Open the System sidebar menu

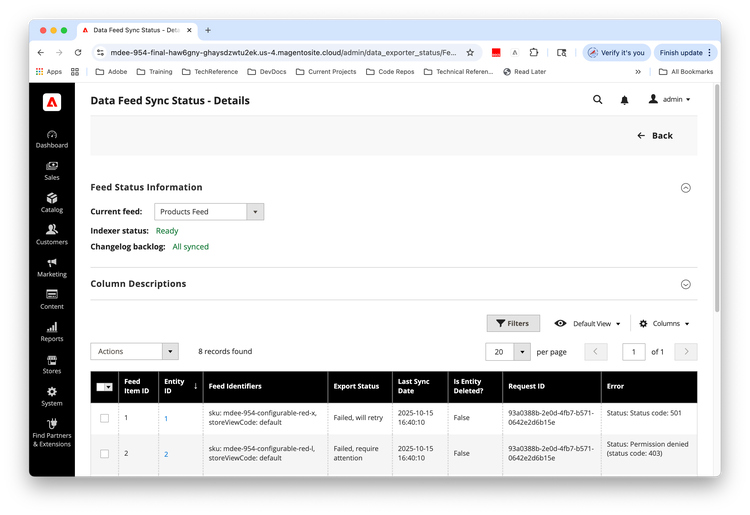[x=52, y=397]
